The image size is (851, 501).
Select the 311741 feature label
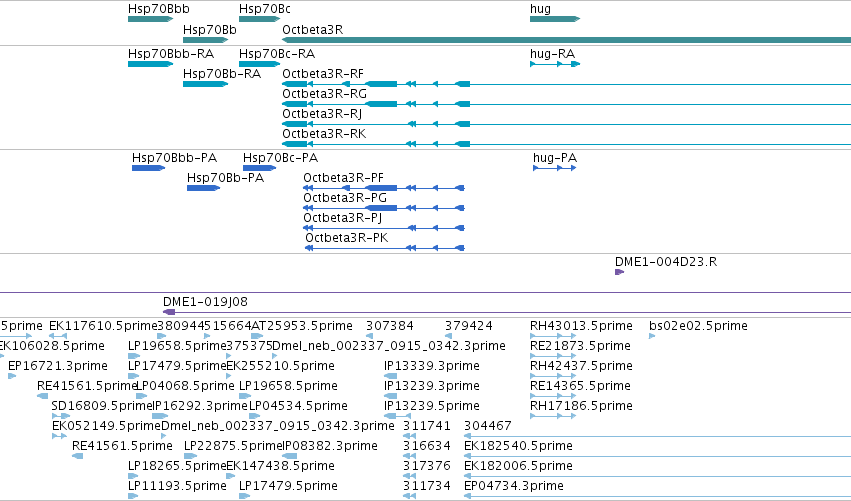[x=427, y=426]
